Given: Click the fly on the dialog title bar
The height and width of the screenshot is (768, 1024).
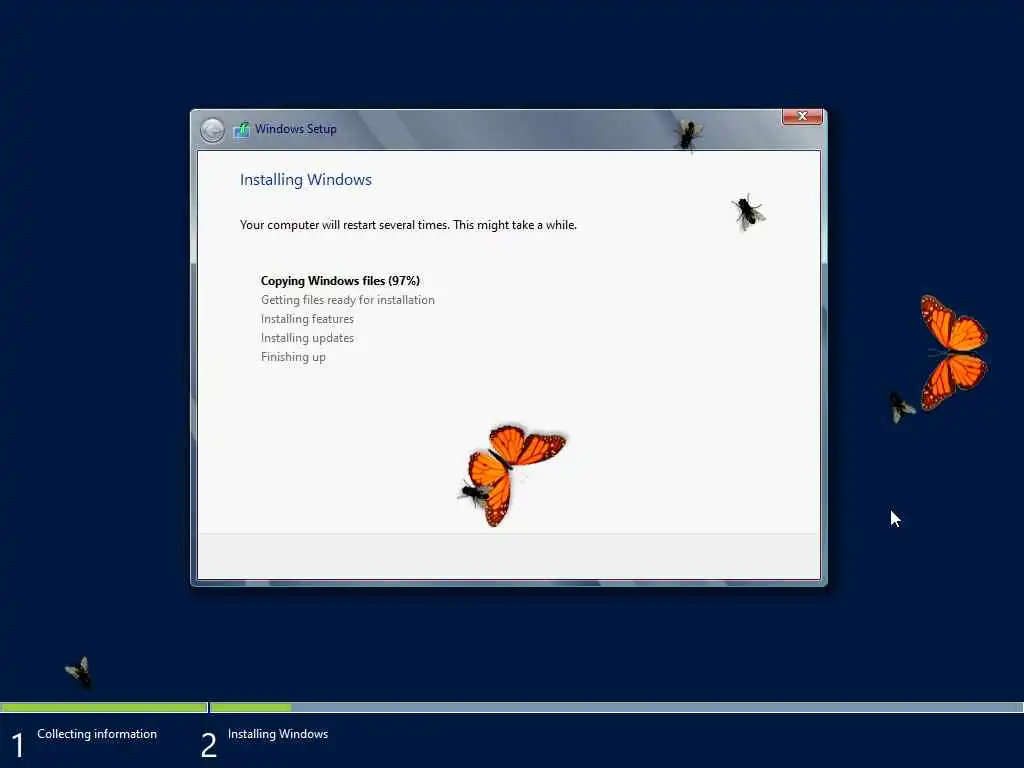Looking at the screenshot, I should tap(688, 135).
